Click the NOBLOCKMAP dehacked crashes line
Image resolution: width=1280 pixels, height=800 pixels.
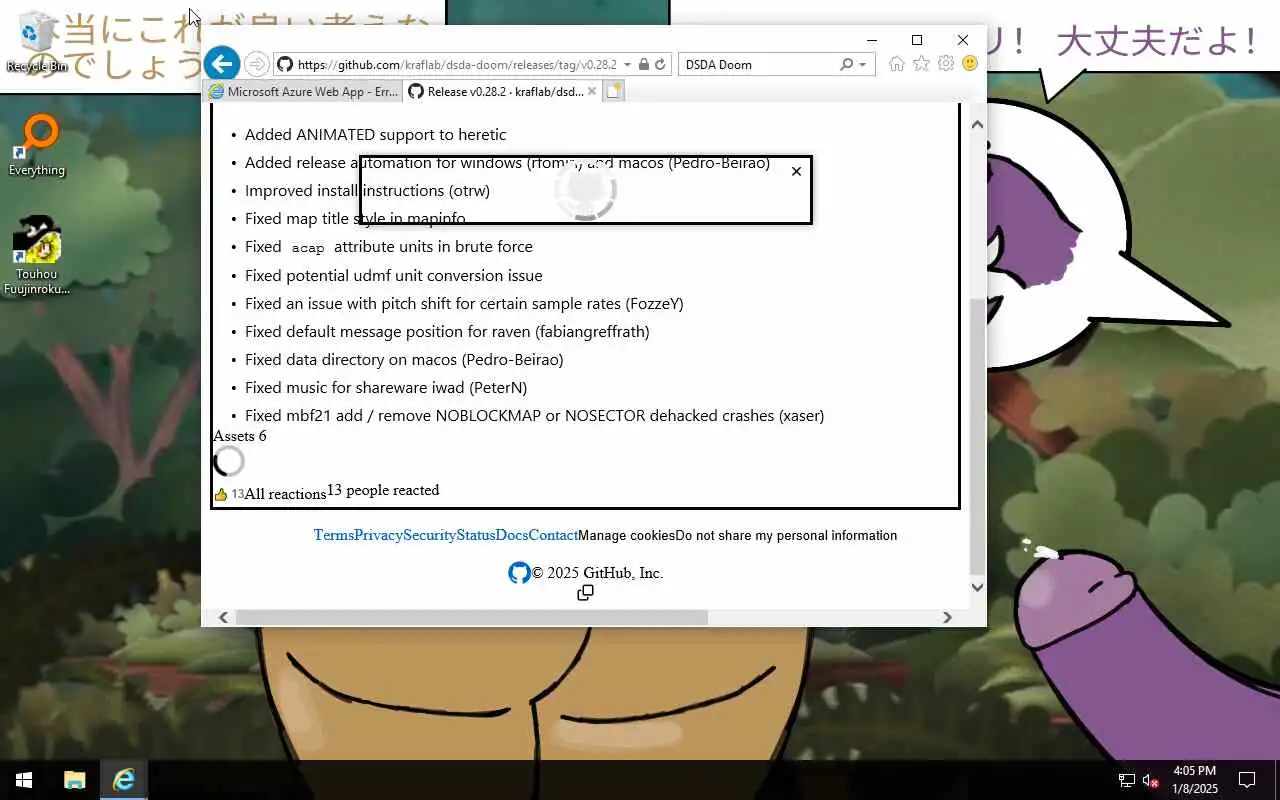(x=535, y=415)
